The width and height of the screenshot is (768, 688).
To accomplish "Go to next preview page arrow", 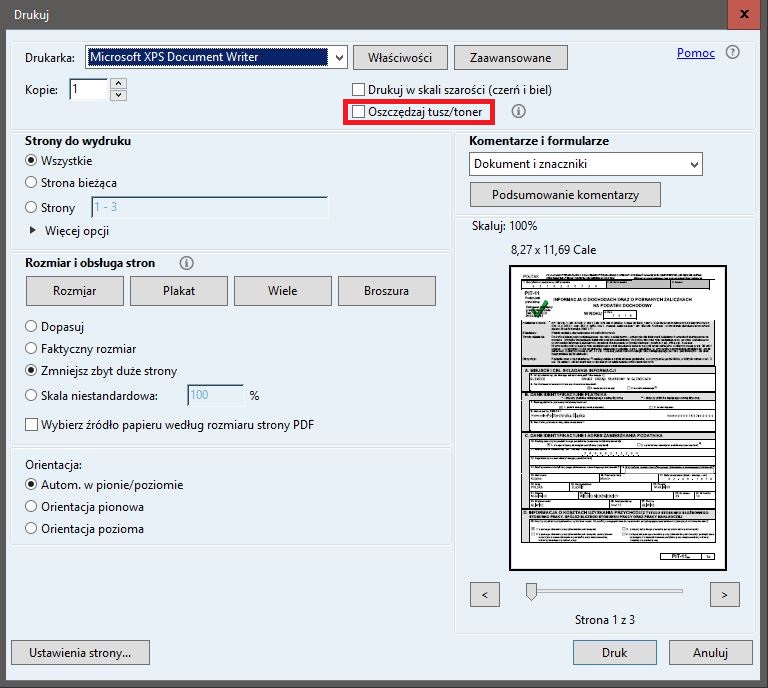I will click(x=724, y=594).
